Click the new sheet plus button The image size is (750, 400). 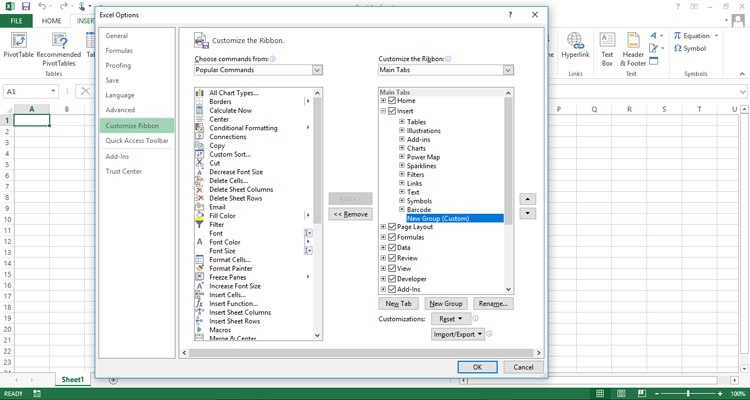pyautogui.click(x=113, y=380)
